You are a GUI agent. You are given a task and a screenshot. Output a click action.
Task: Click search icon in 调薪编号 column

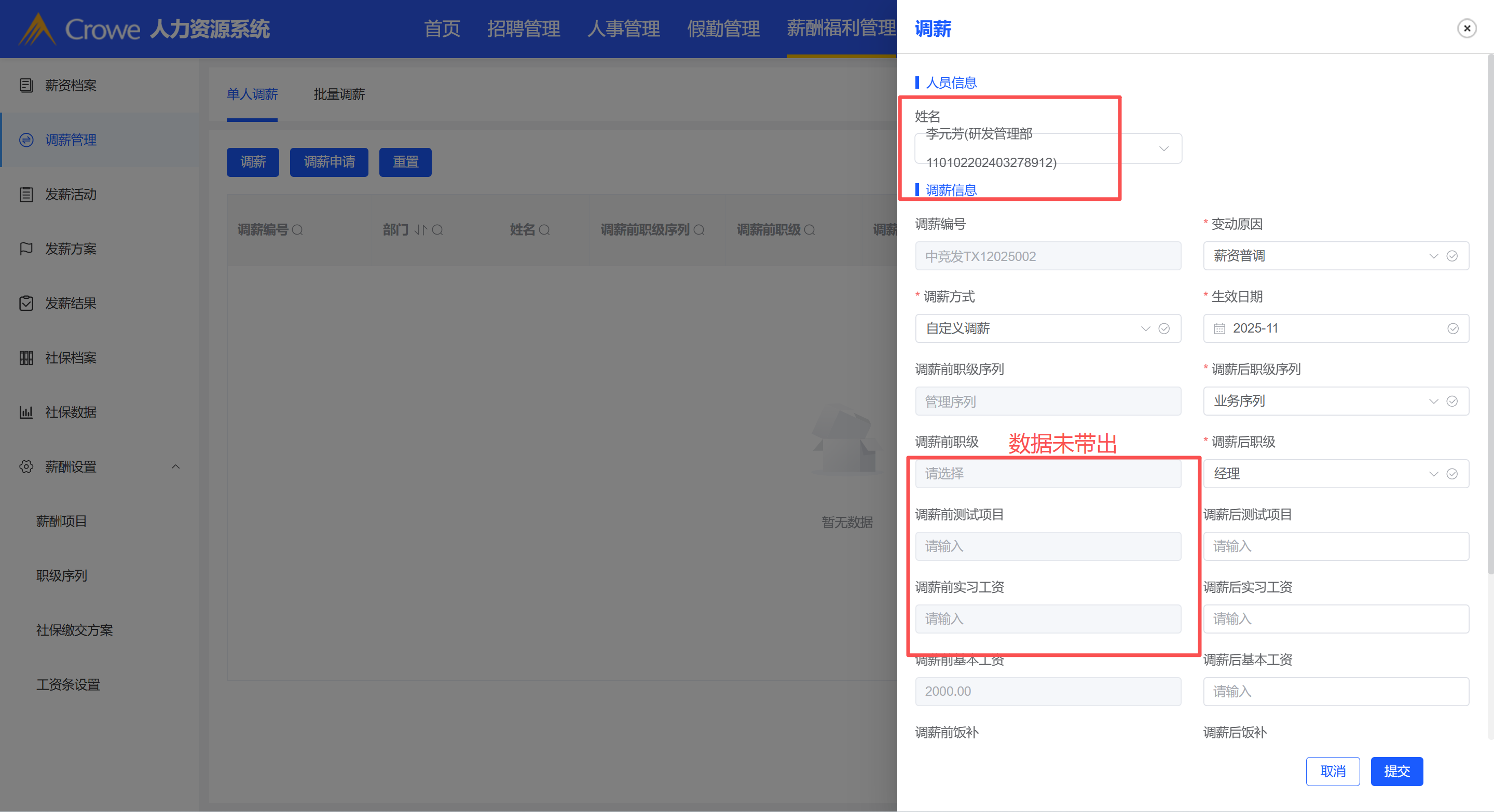click(297, 230)
